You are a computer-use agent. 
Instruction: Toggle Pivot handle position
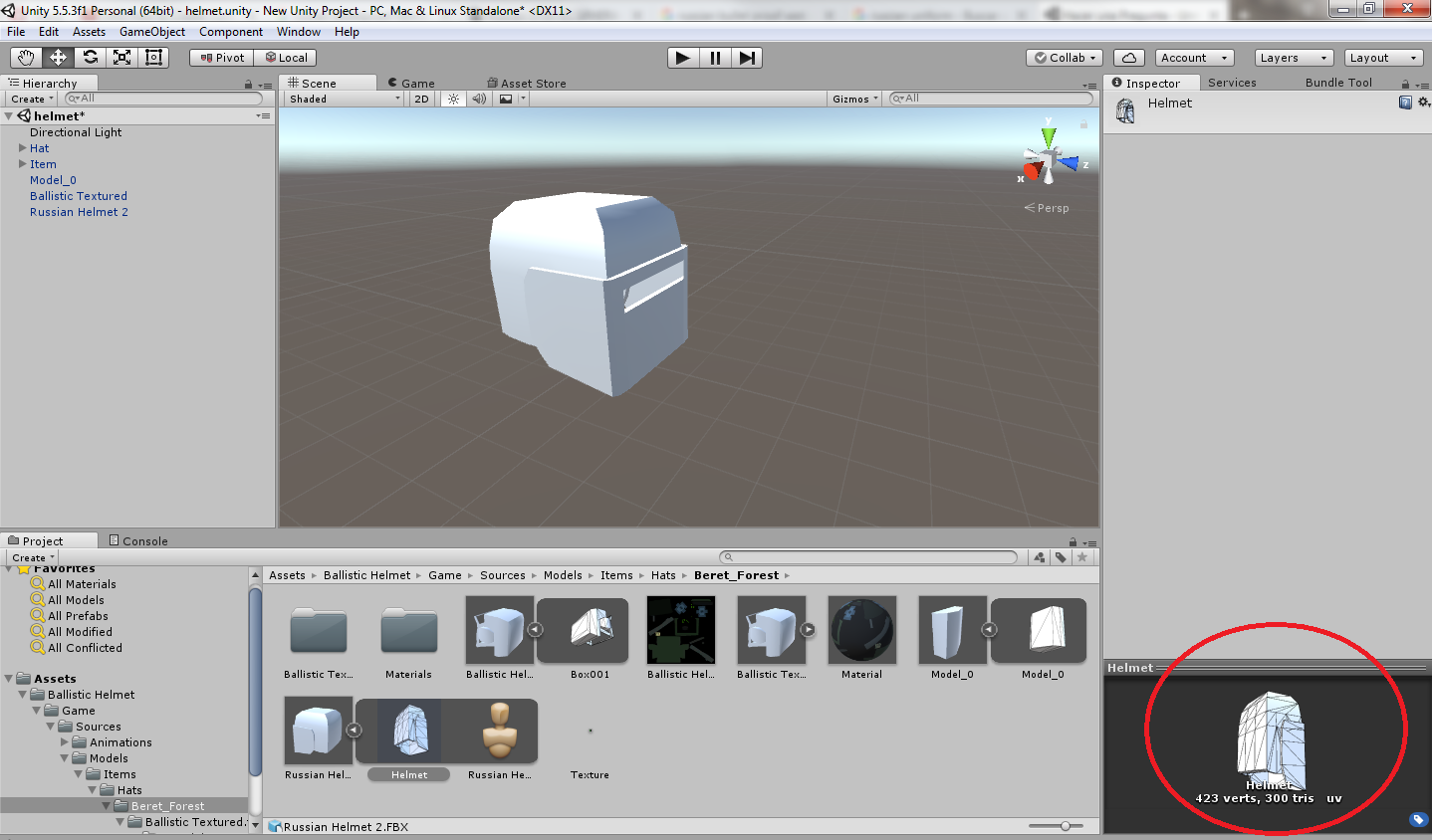(222, 58)
